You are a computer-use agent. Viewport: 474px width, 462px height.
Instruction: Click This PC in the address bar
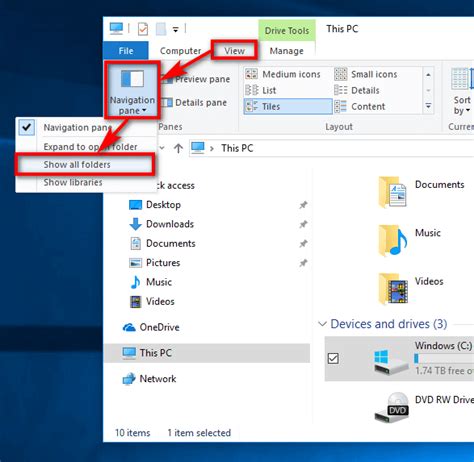pyautogui.click(x=237, y=148)
